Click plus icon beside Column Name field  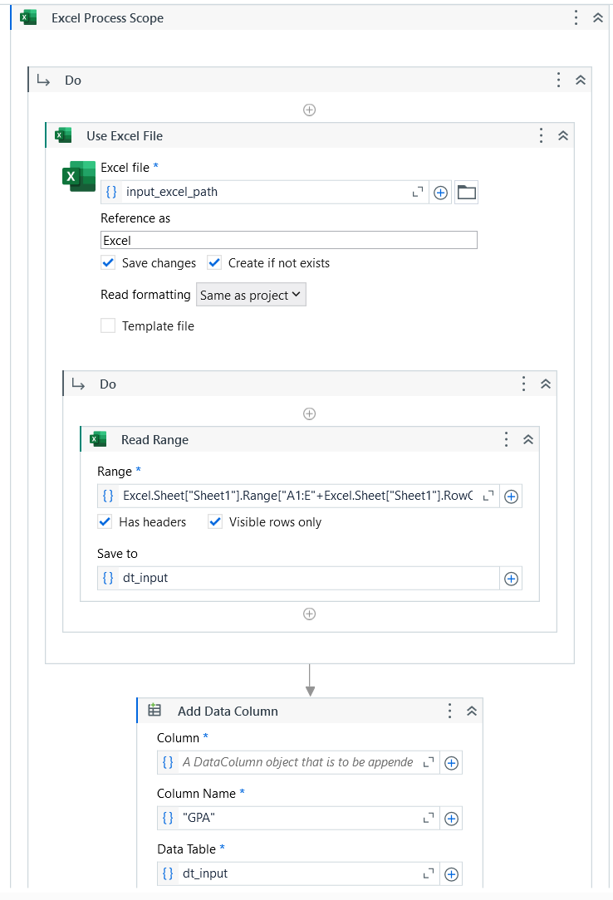pos(451,818)
